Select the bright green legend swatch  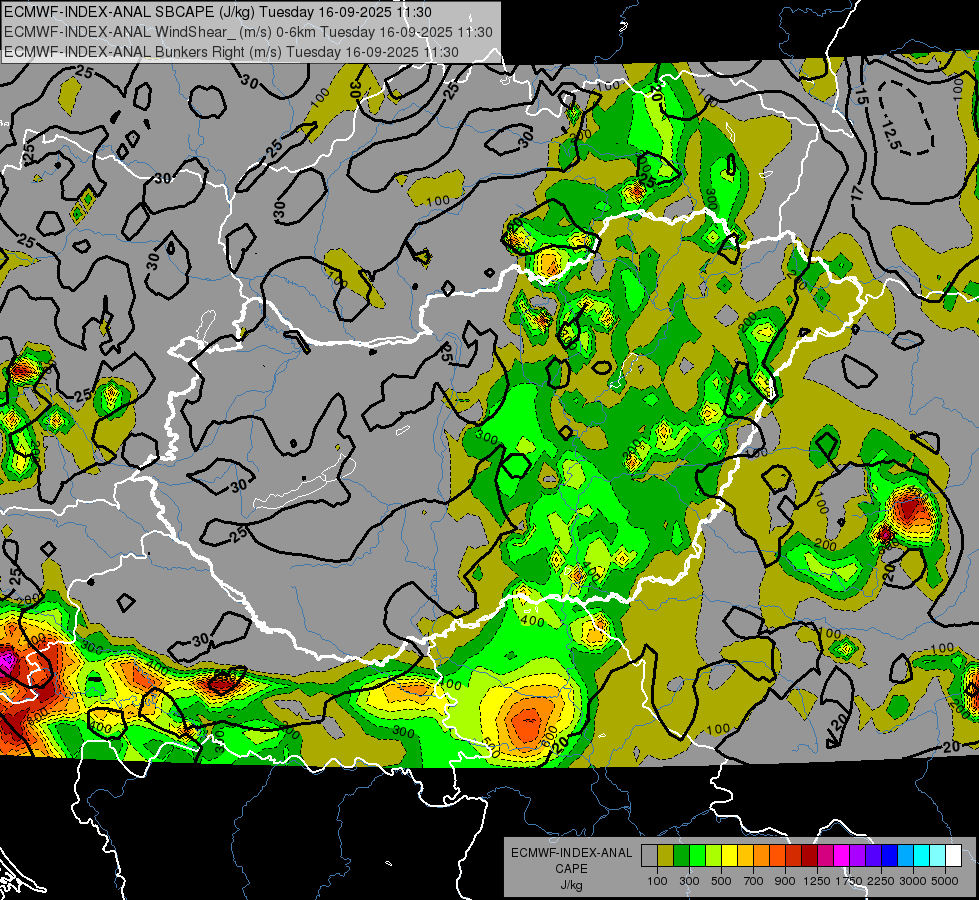click(x=697, y=855)
